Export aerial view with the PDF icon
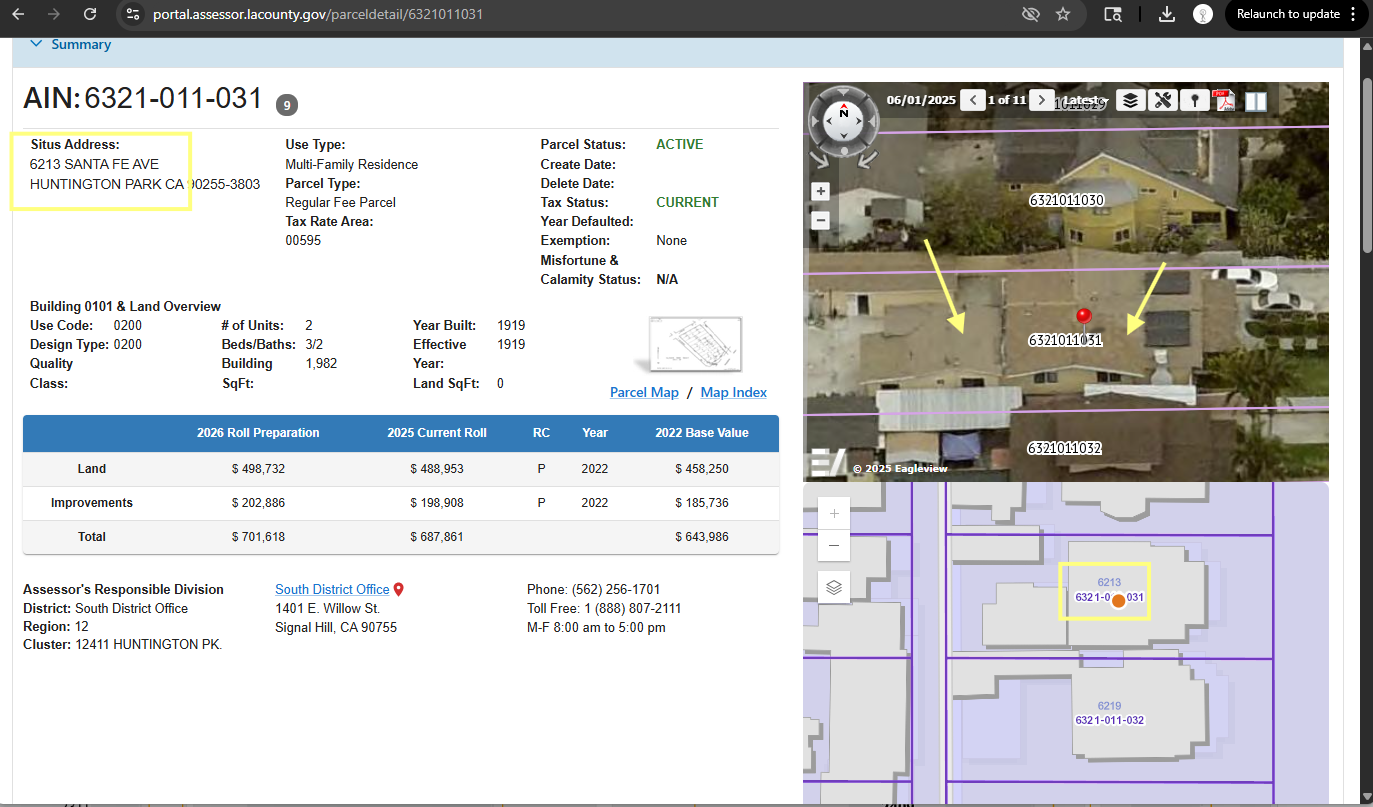Image resolution: width=1373 pixels, height=807 pixels. click(x=1224, y=100)
